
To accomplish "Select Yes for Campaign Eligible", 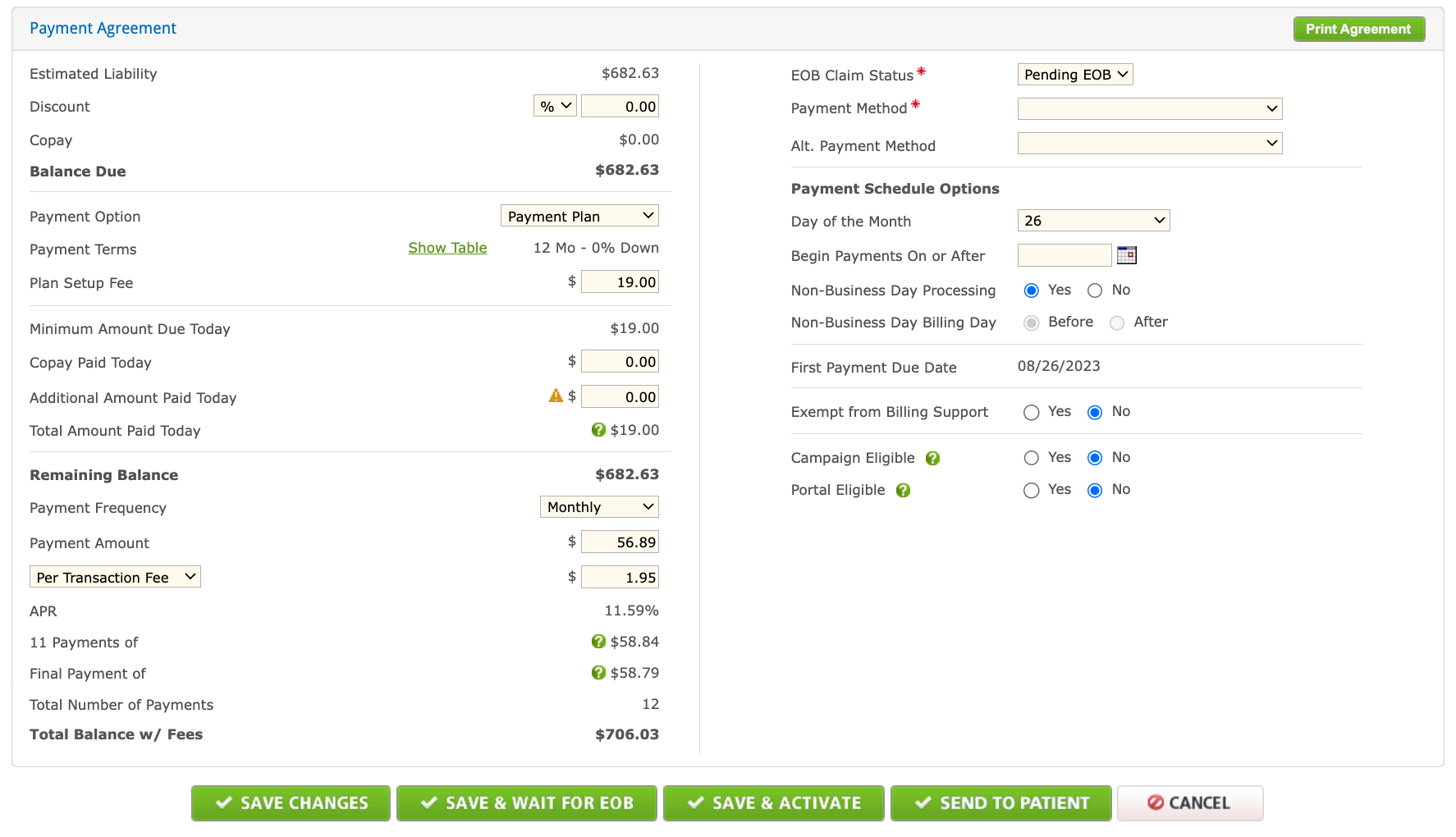I will pos(1032,458).
